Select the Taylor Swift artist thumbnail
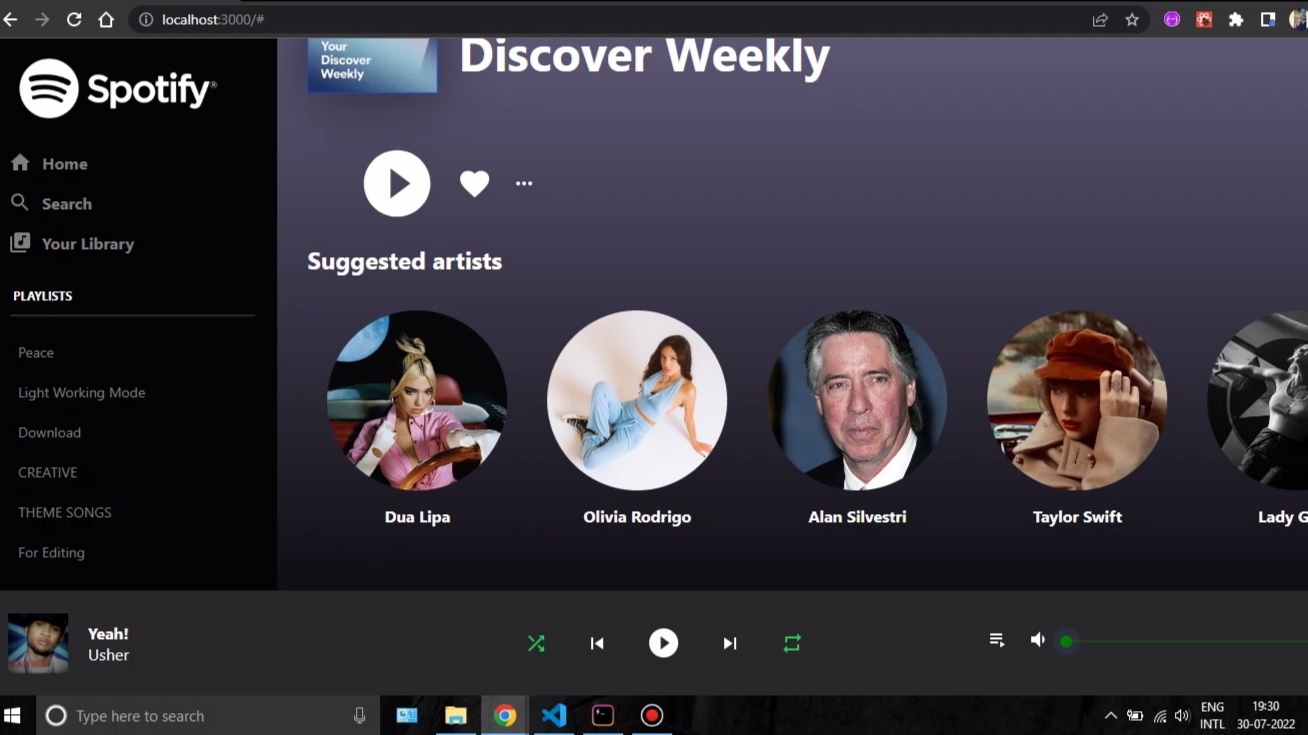 (x=1077, y=400)
